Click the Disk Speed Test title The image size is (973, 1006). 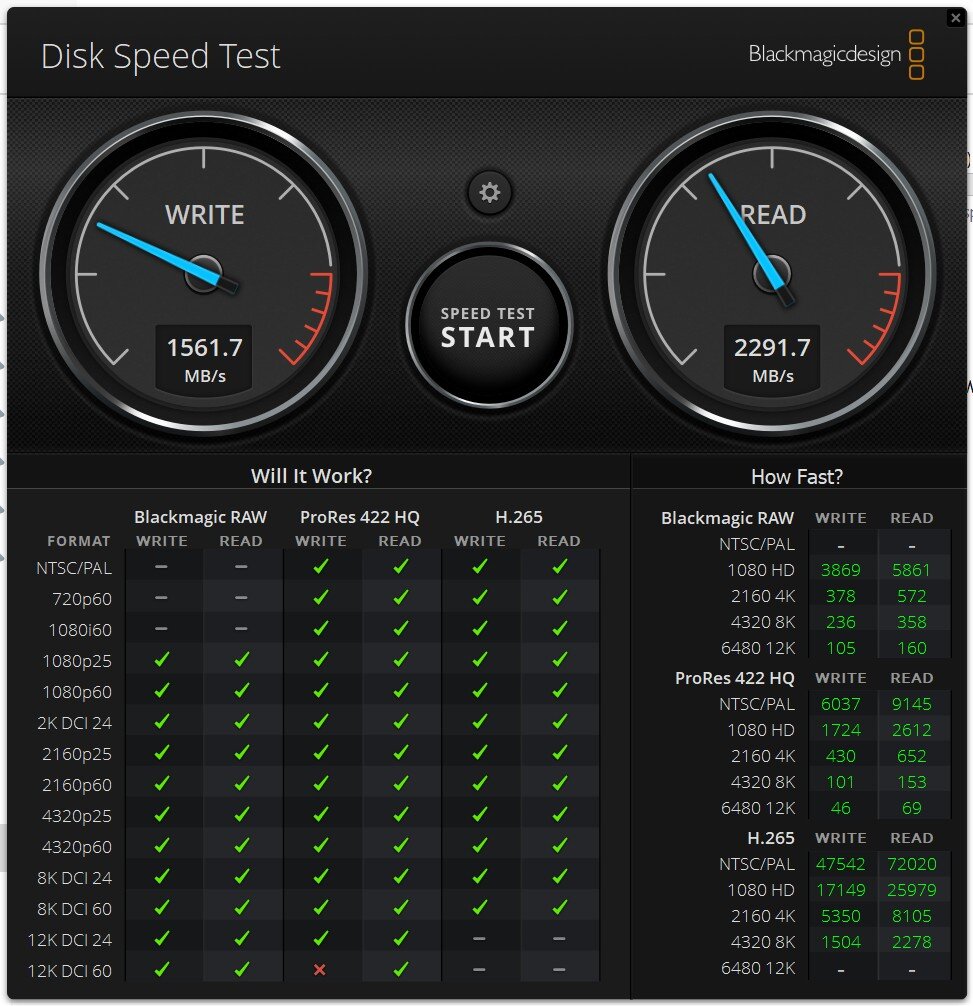(160, 56)
